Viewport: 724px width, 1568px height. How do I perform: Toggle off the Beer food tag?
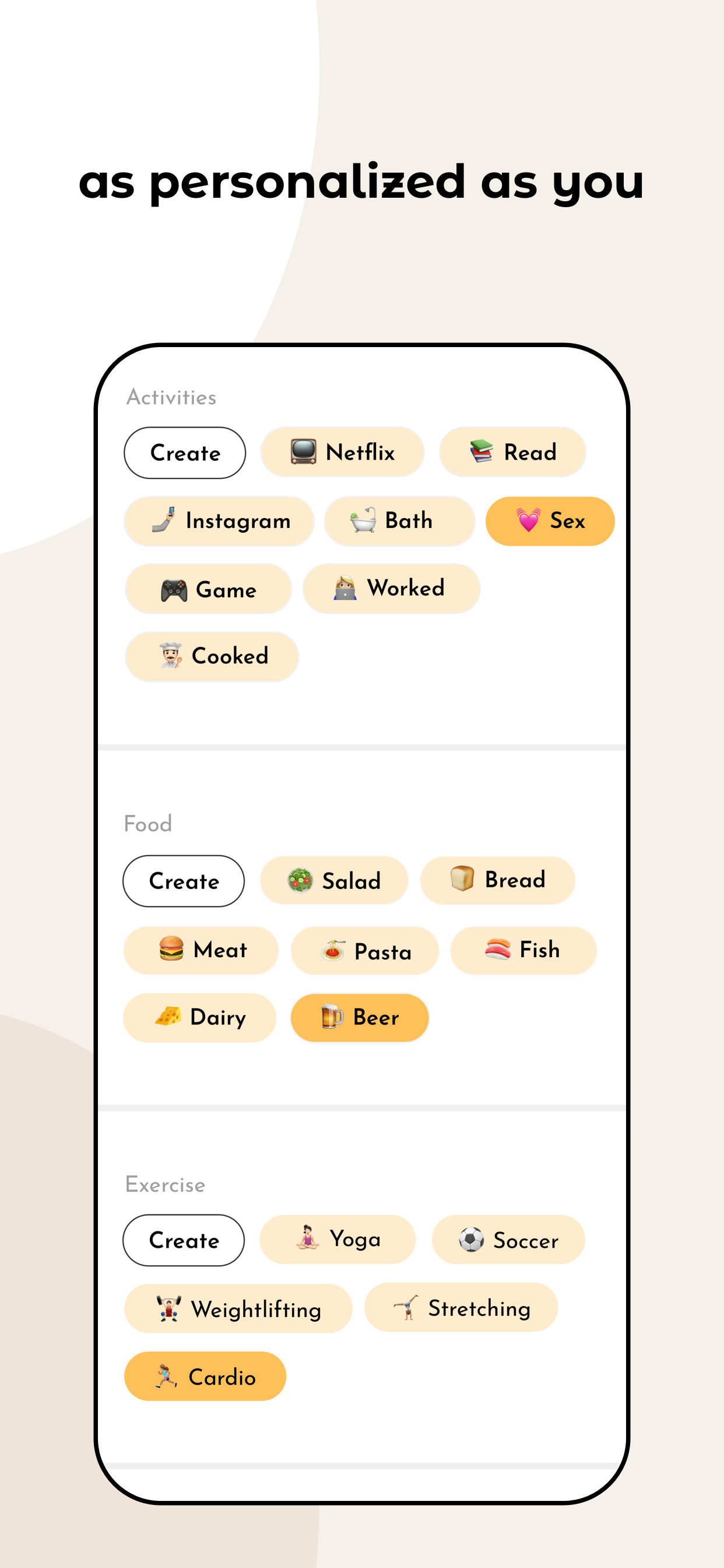tap(359, 1018)
